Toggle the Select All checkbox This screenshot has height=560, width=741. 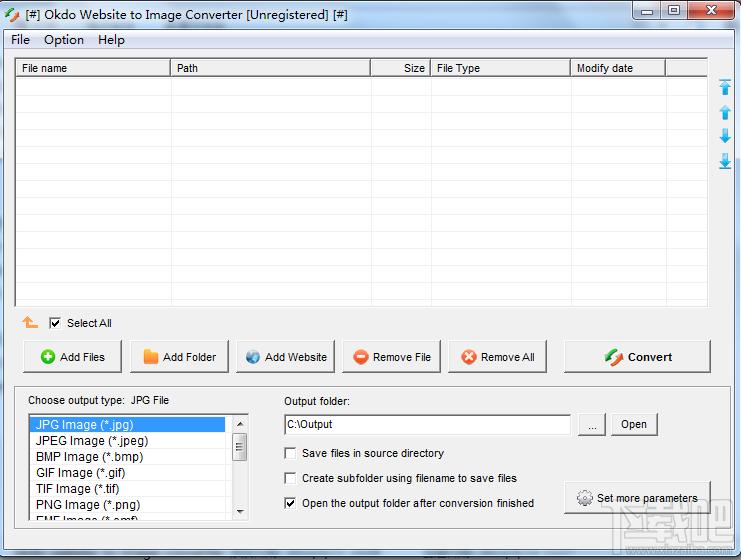click(x=55, y=323)
